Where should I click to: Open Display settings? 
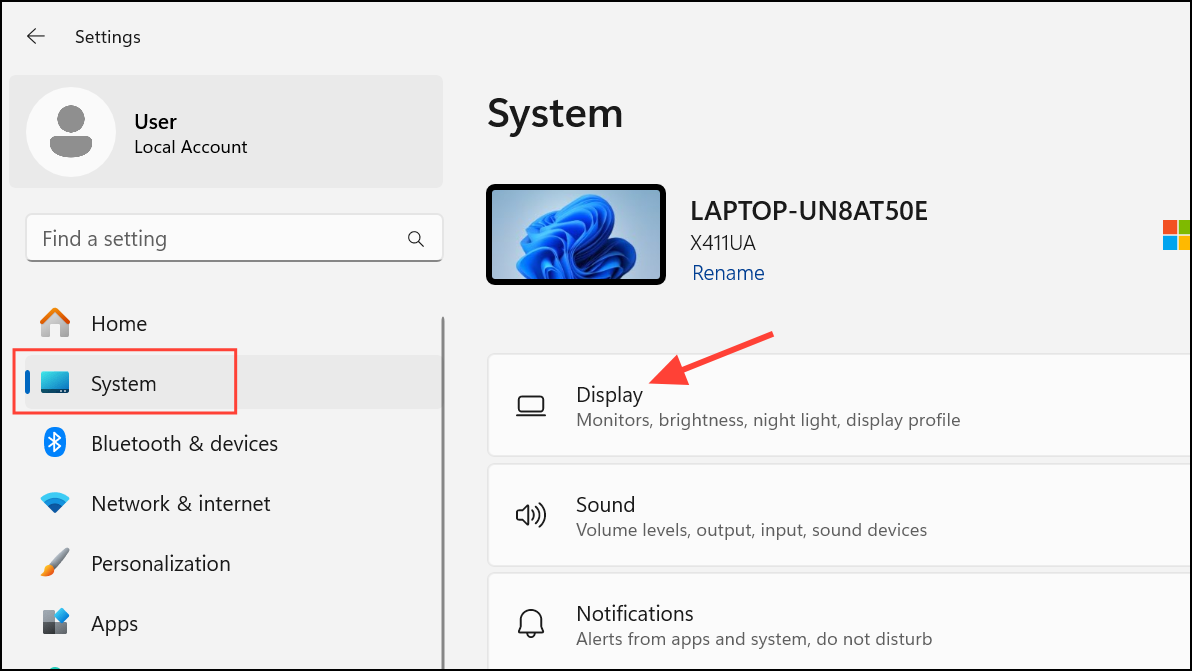839,405
